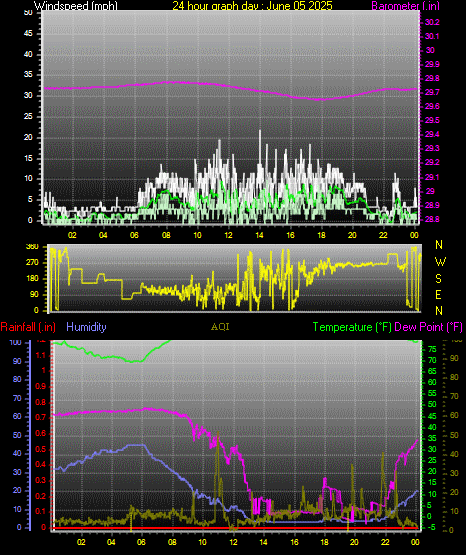Click the temperature scale's '75' value

[432, 349]
